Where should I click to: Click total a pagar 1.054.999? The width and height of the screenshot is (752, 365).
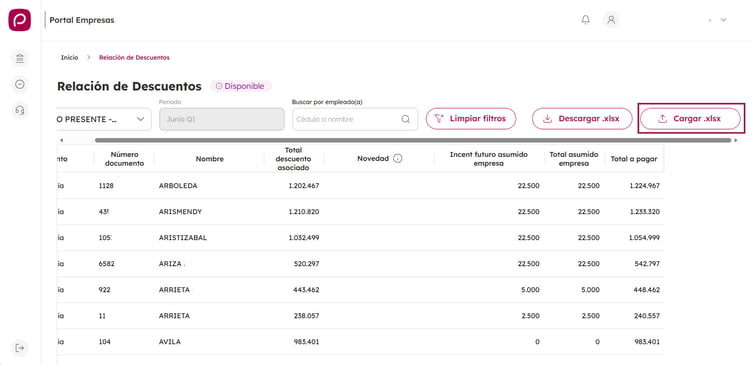coord(645,237)
